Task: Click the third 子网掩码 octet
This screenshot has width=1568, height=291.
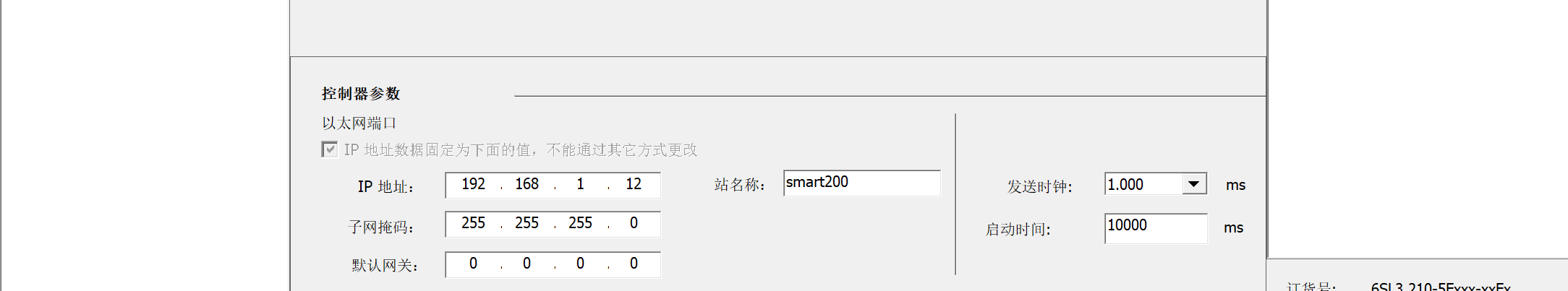Action: (x=580, y=224)
